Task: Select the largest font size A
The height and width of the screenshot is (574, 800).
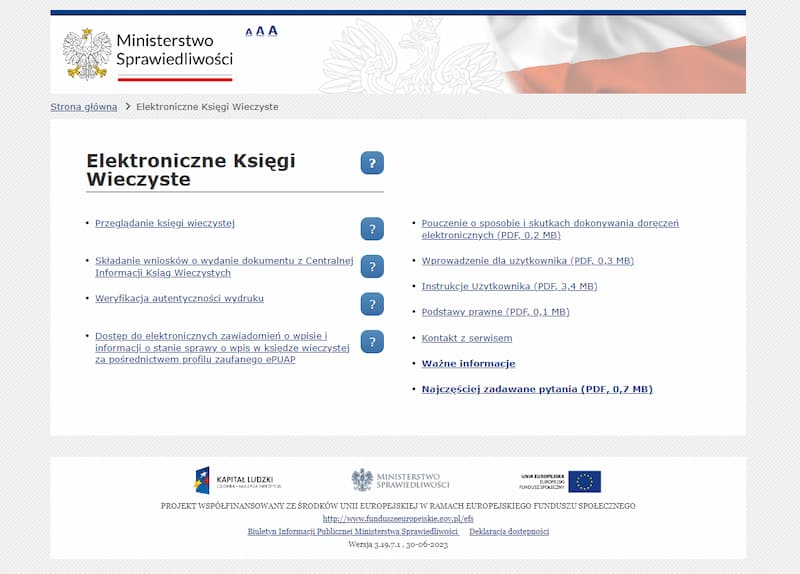Action: click(x=273, y=30)
